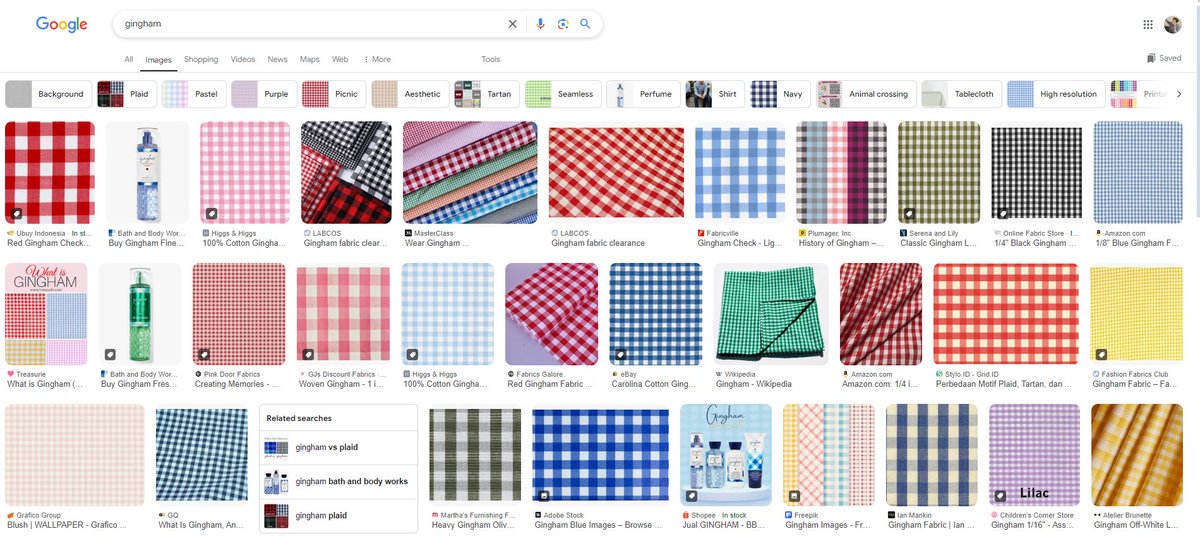Open Bath and Body Works Gingham Fine spray image
The image size is (1200, 536).
[147, 172]
